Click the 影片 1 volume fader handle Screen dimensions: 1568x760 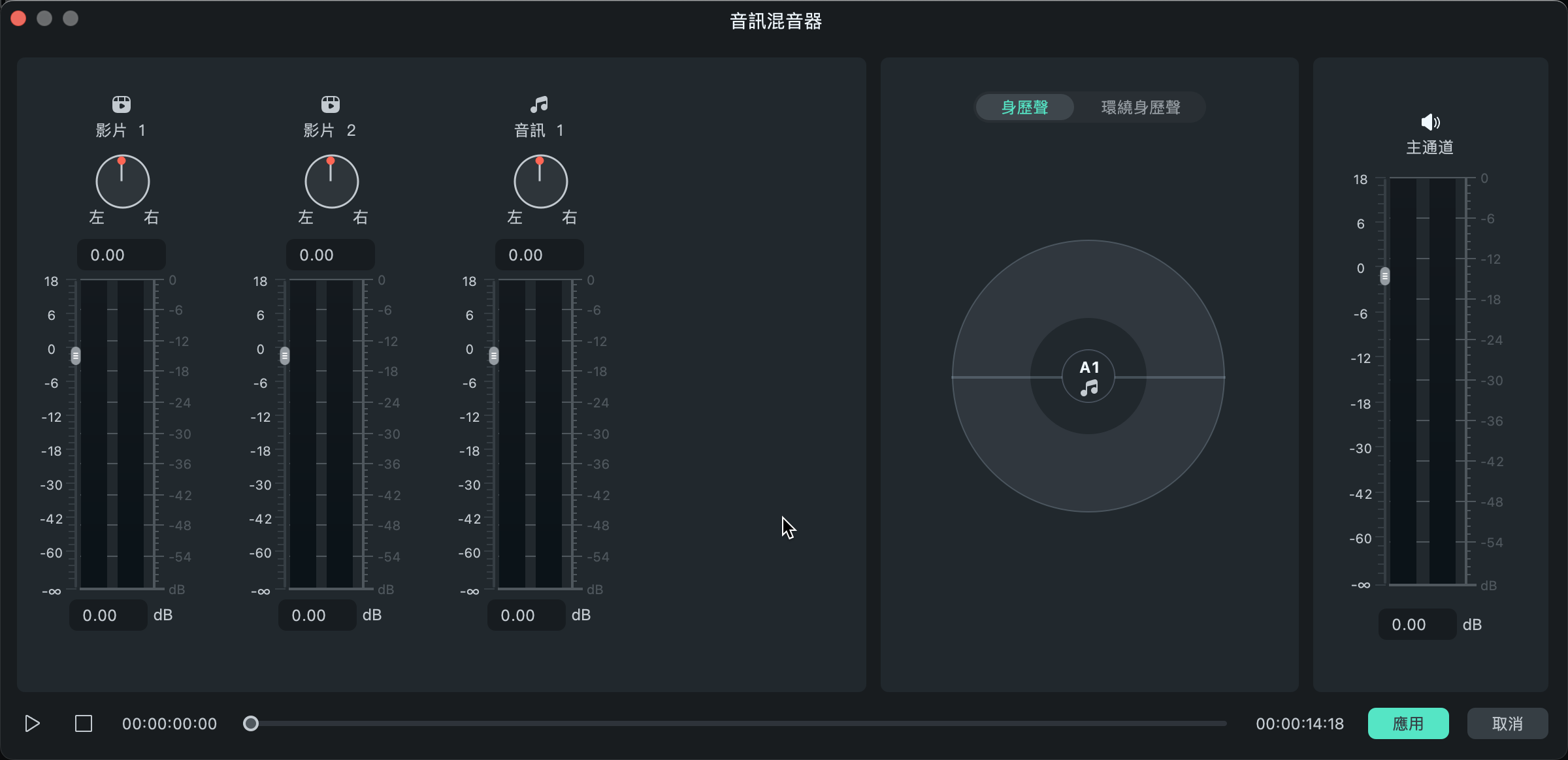point(76,356)
